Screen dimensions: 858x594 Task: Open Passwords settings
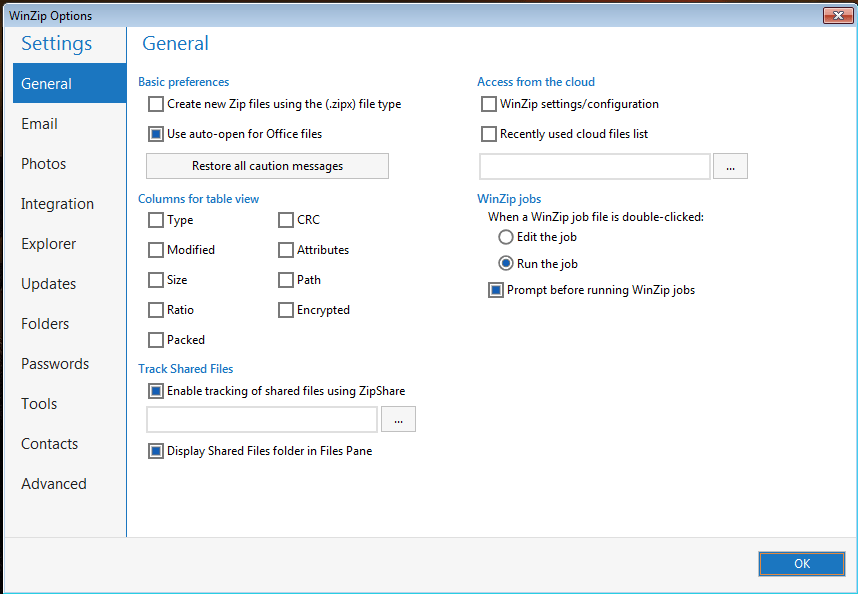69,363
